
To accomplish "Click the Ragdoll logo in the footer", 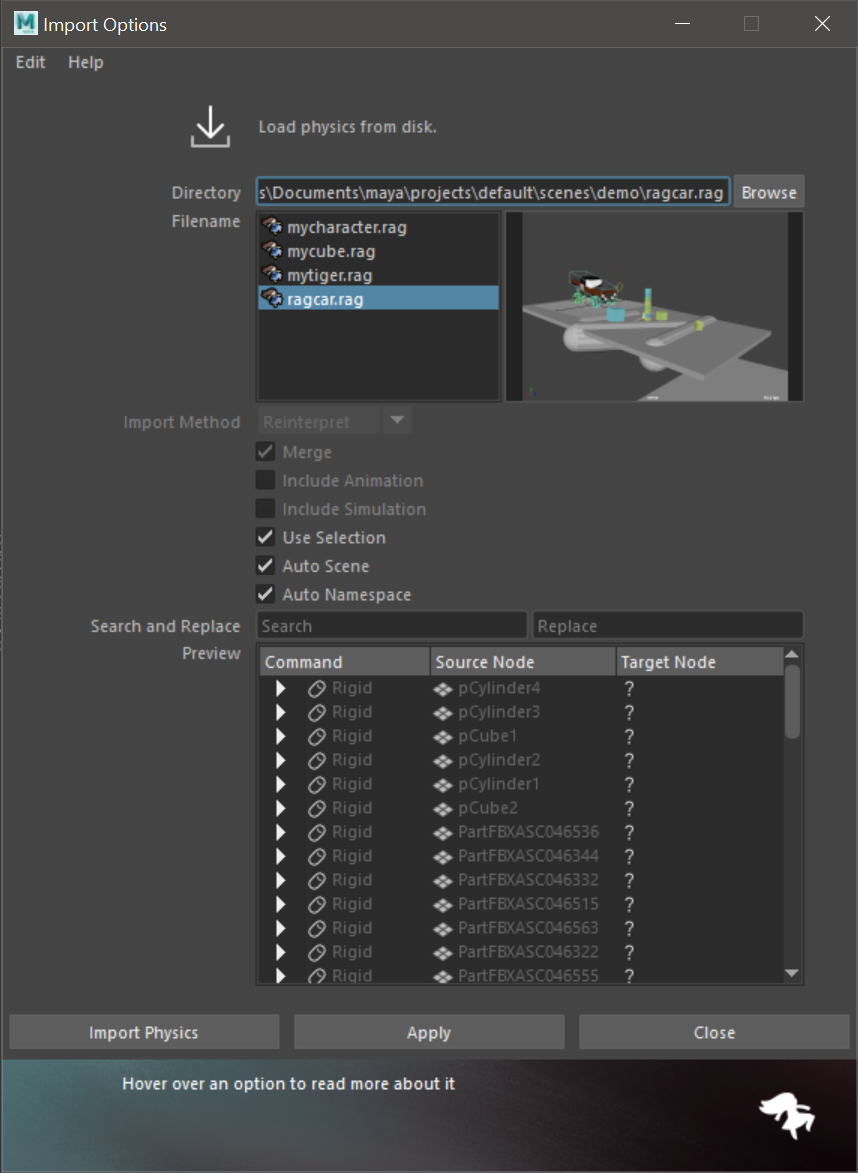I will tap(785, 1113).
